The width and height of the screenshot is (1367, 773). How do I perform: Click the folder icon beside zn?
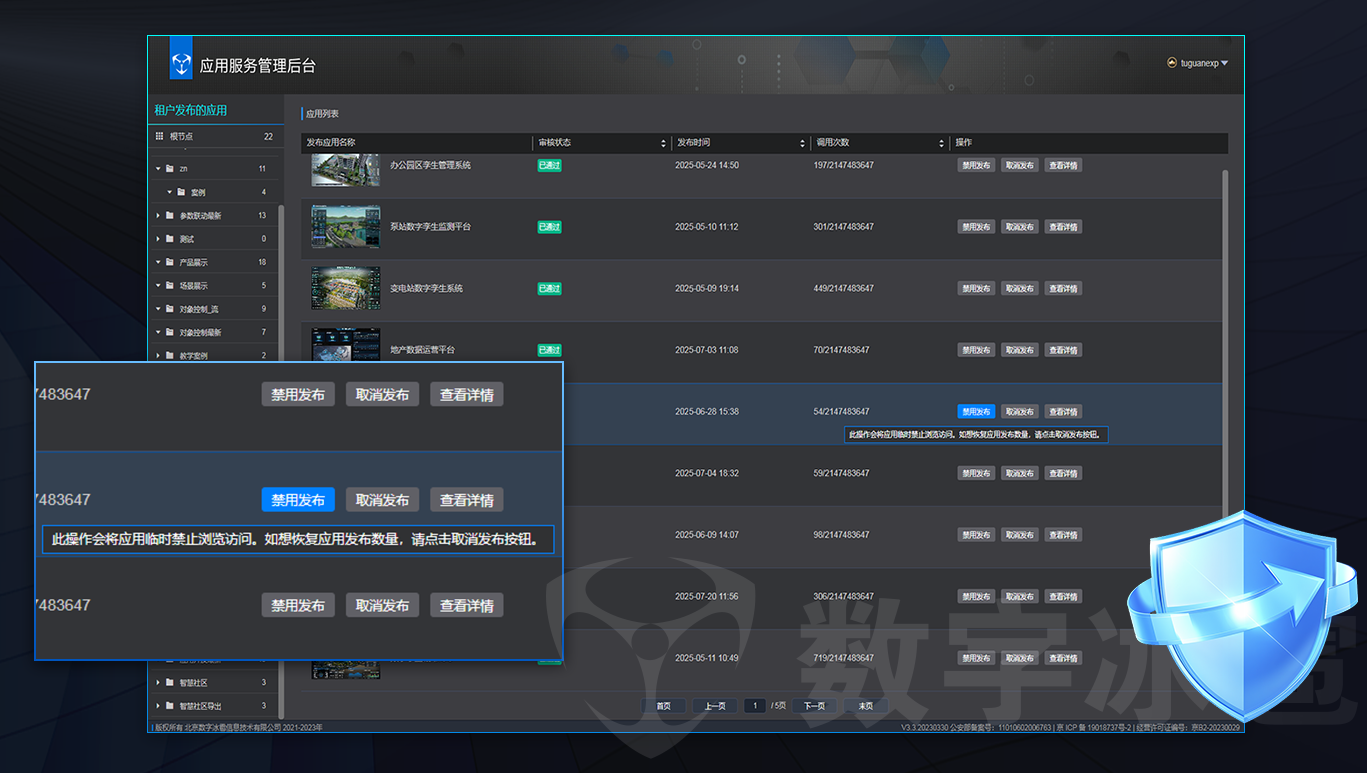click(170, 169)
